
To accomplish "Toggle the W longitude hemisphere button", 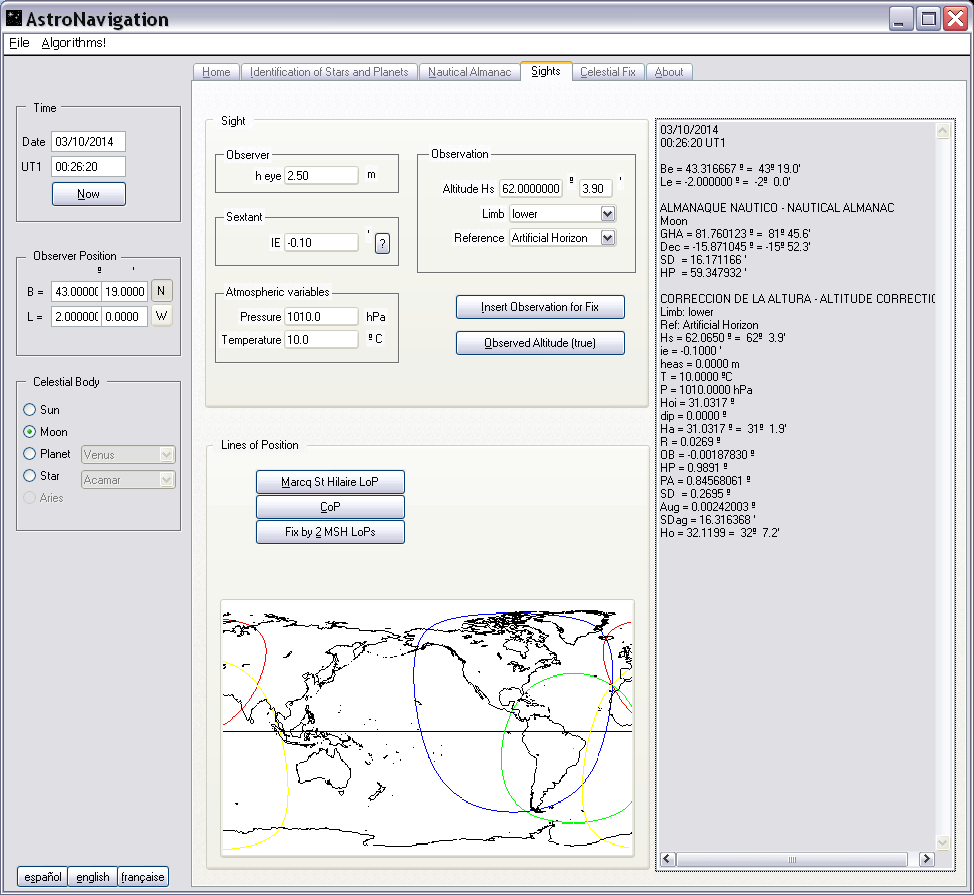I will (162, 316).
